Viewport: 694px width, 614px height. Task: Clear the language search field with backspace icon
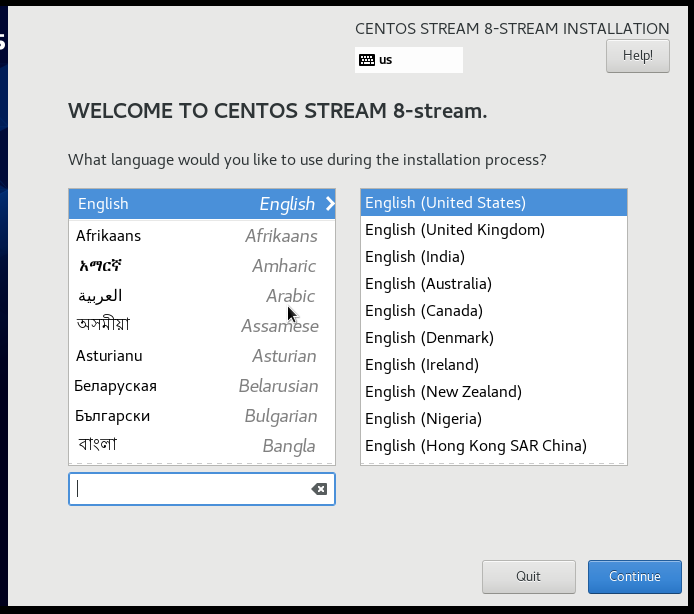coord(319,489)
